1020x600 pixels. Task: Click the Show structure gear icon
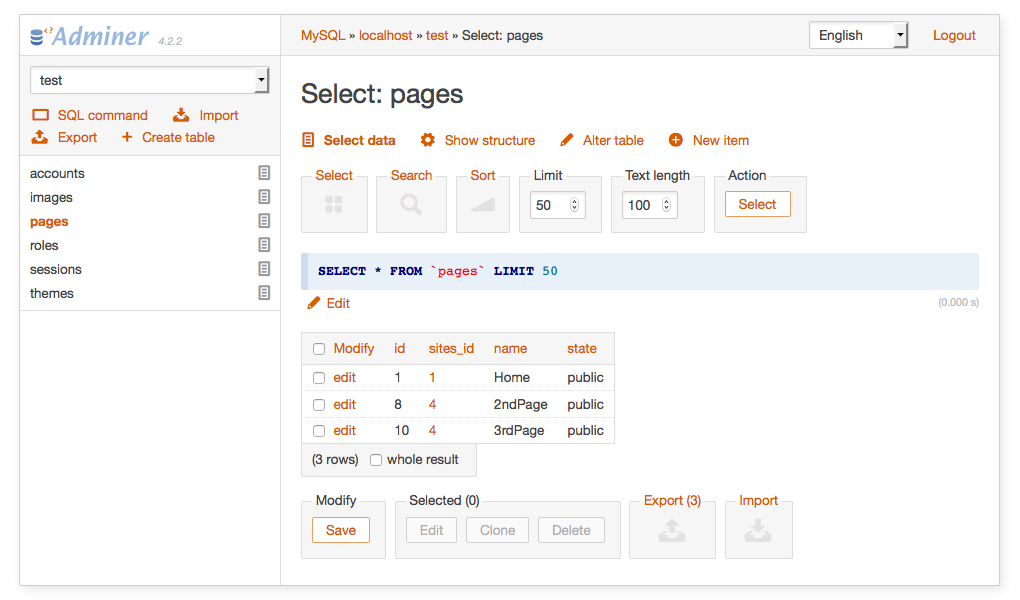[429, 140]
